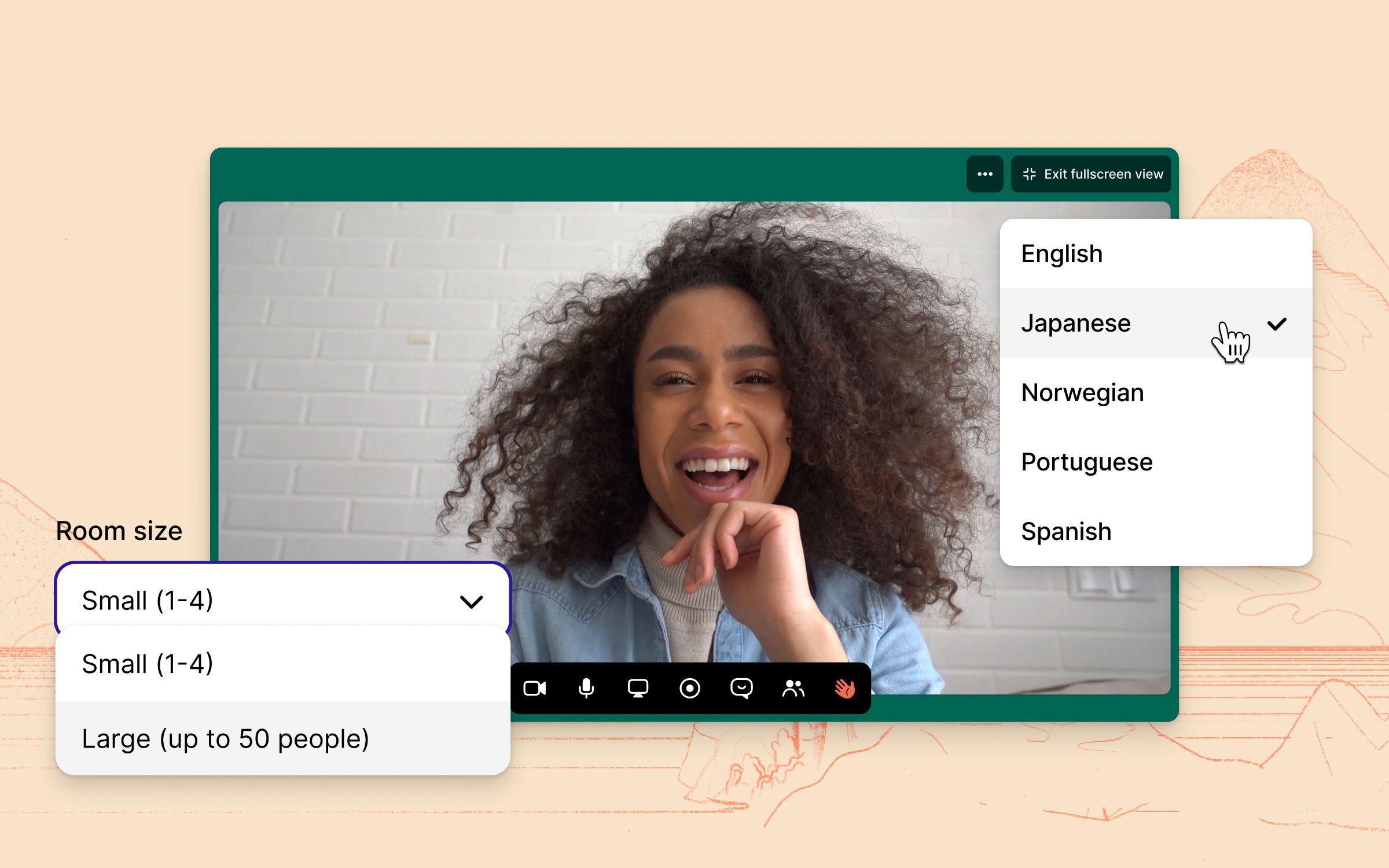Open the chat panel
1389x868 pixels.
[x=741, y=688]
